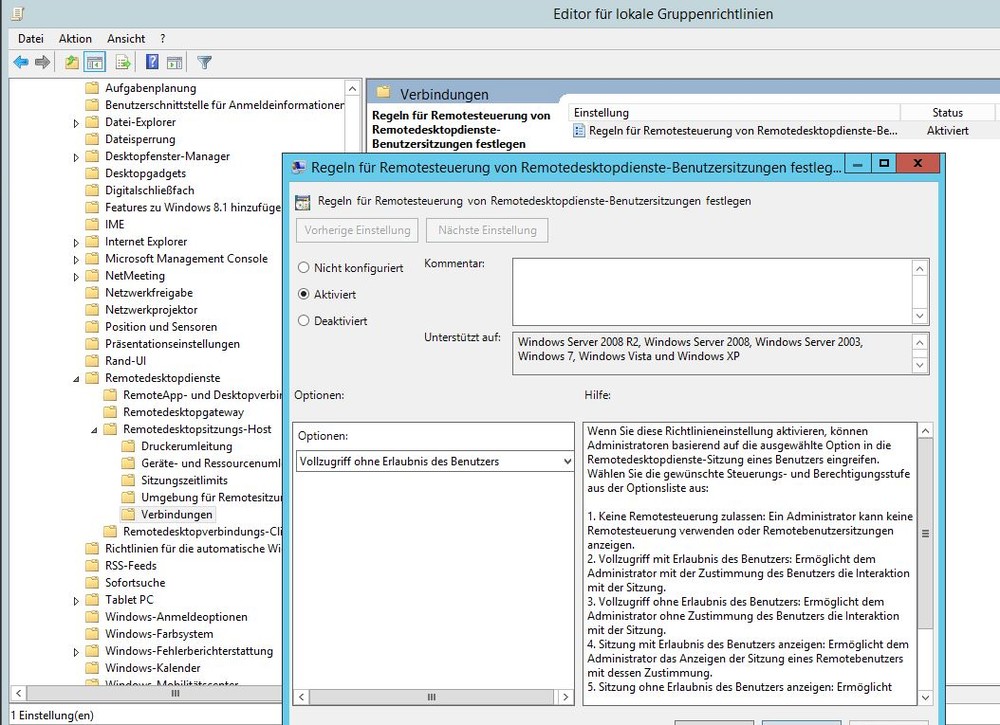
Task: Select the Deaktiviert radio button
Action: pos(304,321)
